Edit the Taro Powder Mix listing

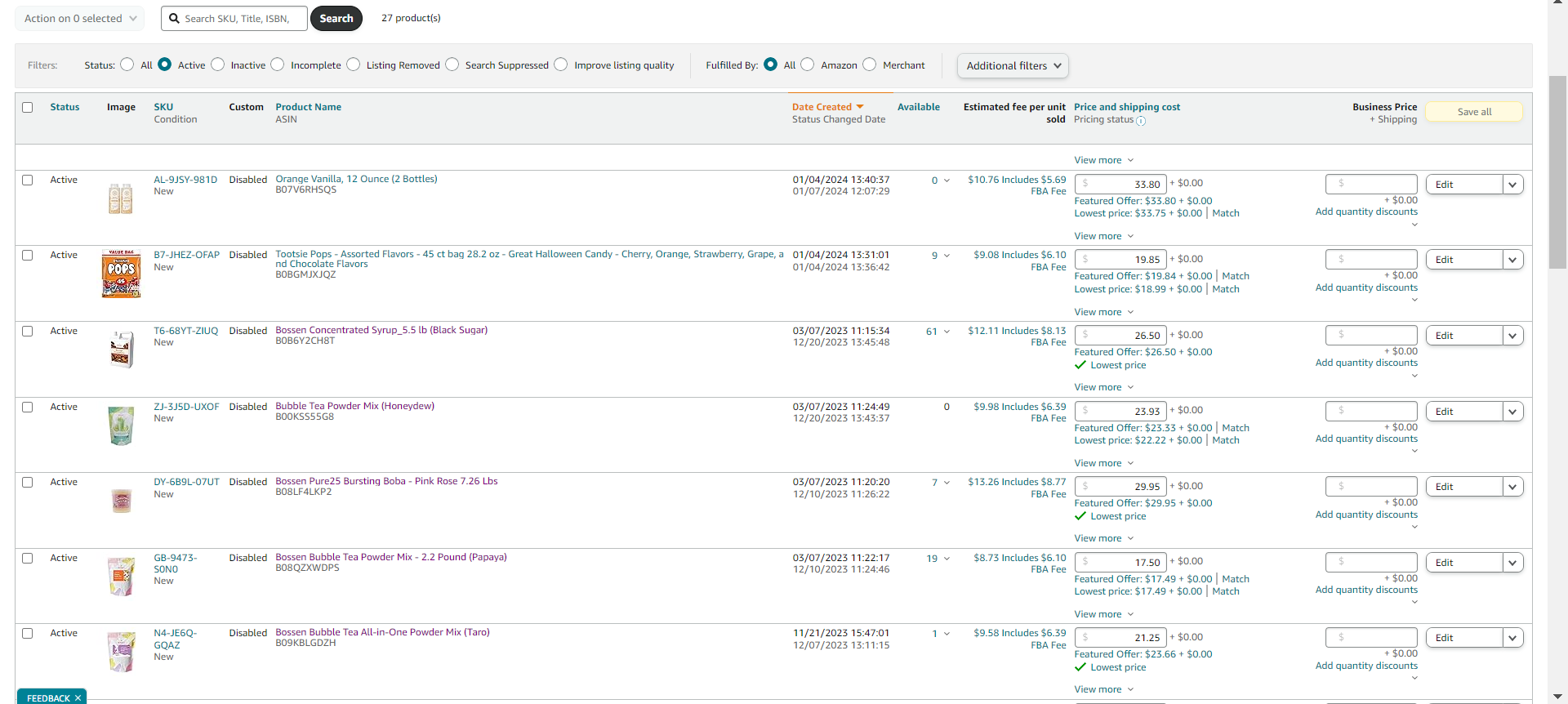(1464, 638)
